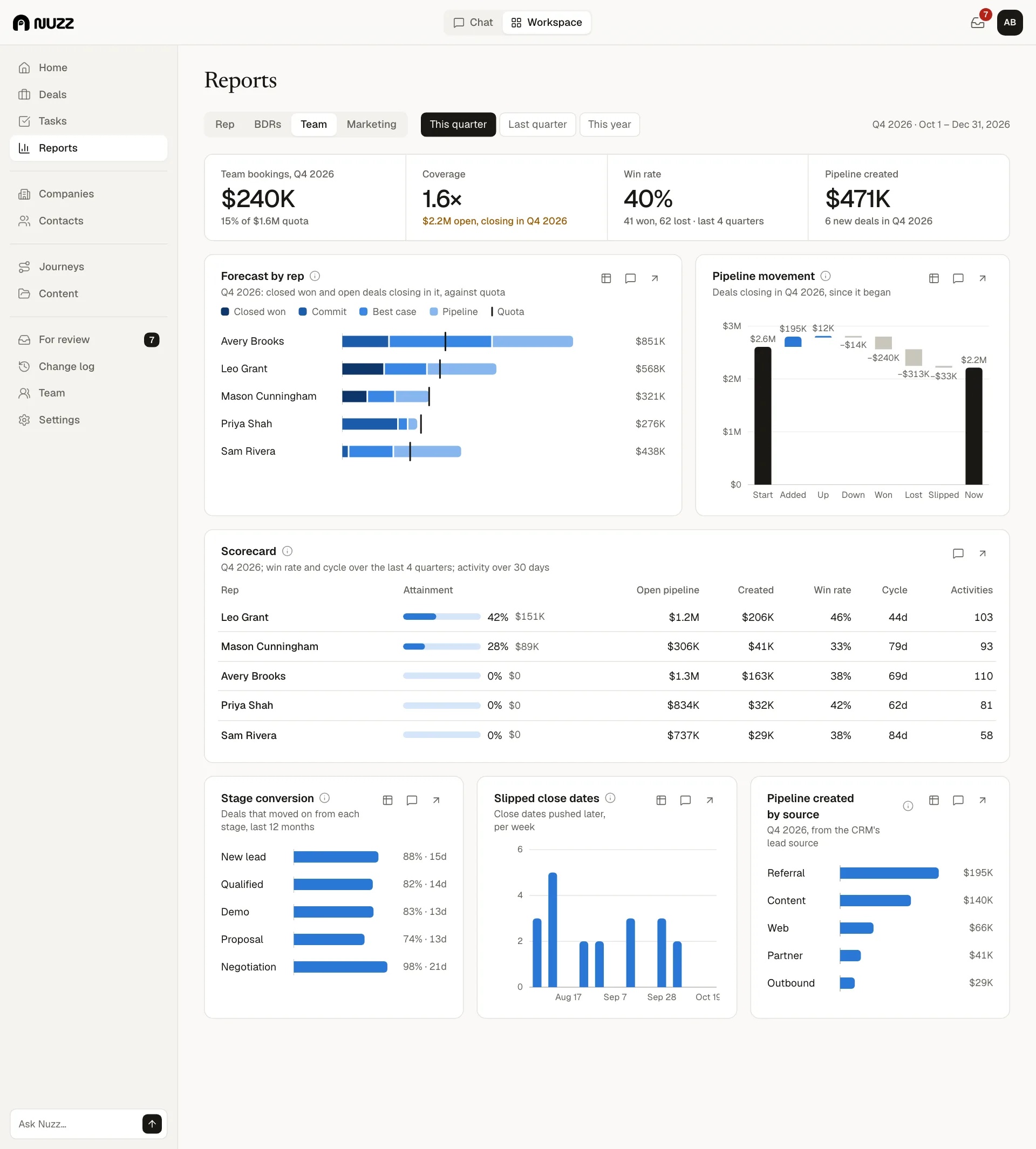Click Mason Cunningham attainment progress bar

[442, 646]
